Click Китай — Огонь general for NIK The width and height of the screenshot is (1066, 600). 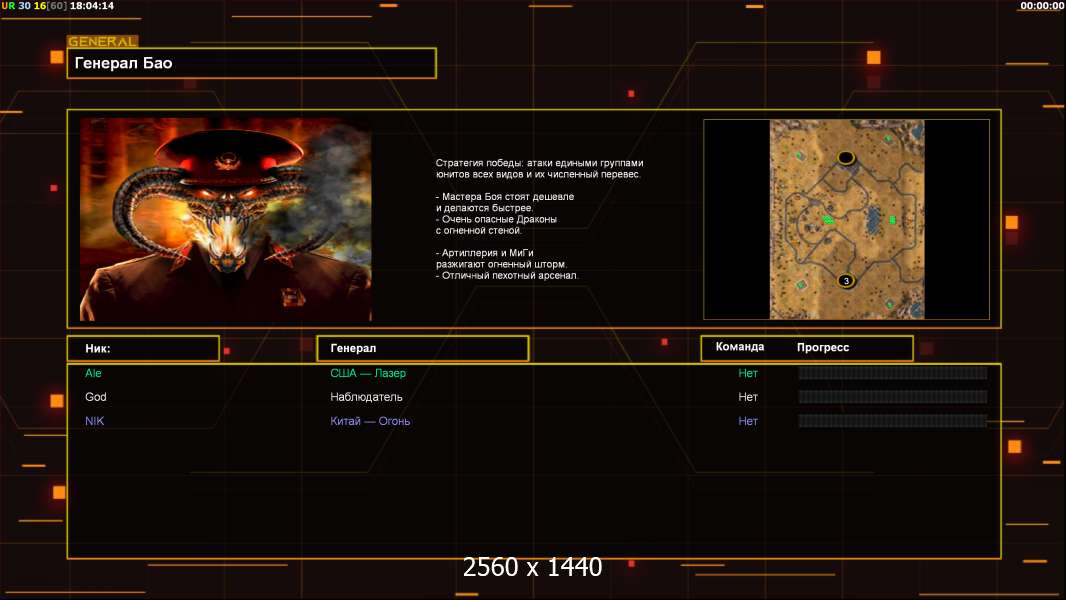click(x=370, y=421)
